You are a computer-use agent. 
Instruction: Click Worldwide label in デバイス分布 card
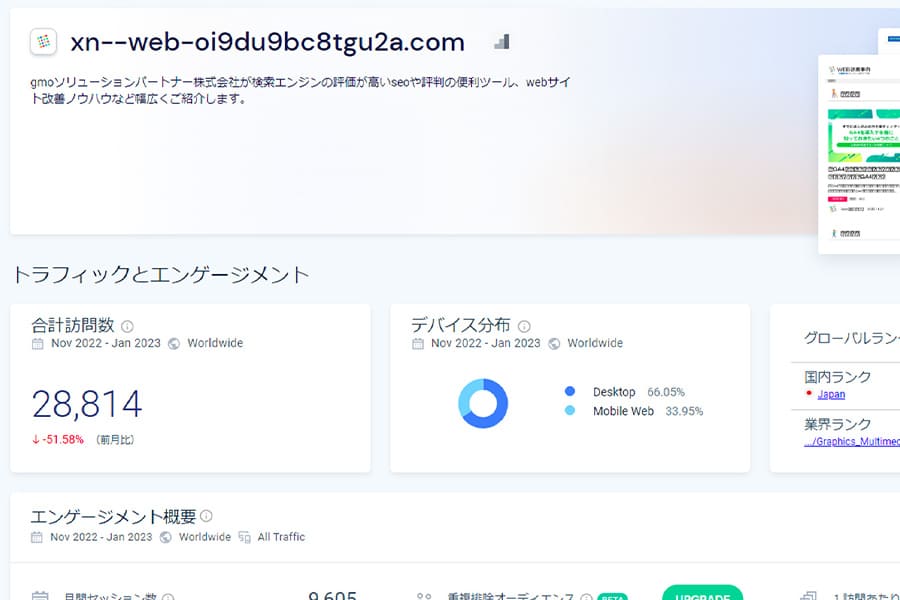[595, 343]
